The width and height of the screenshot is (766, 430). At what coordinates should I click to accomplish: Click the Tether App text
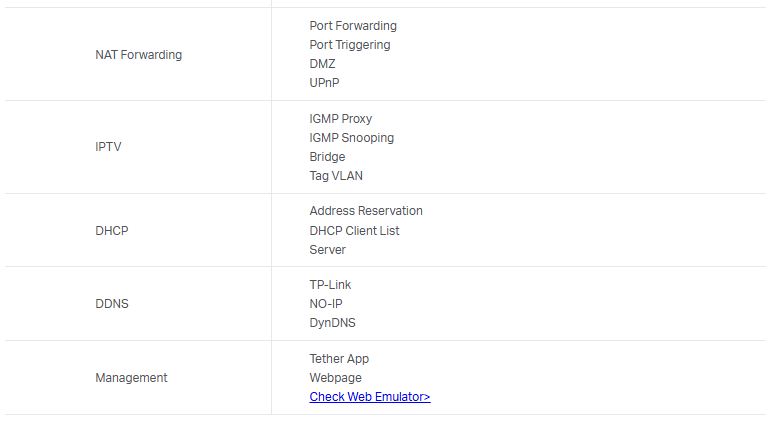[339, 359]
